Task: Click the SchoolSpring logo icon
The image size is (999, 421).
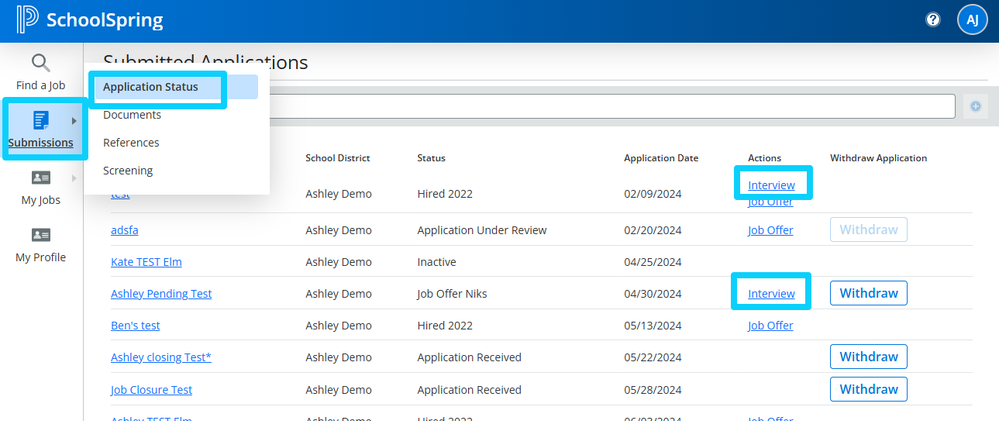Action: pyautogui.click(x=27, y=20)
